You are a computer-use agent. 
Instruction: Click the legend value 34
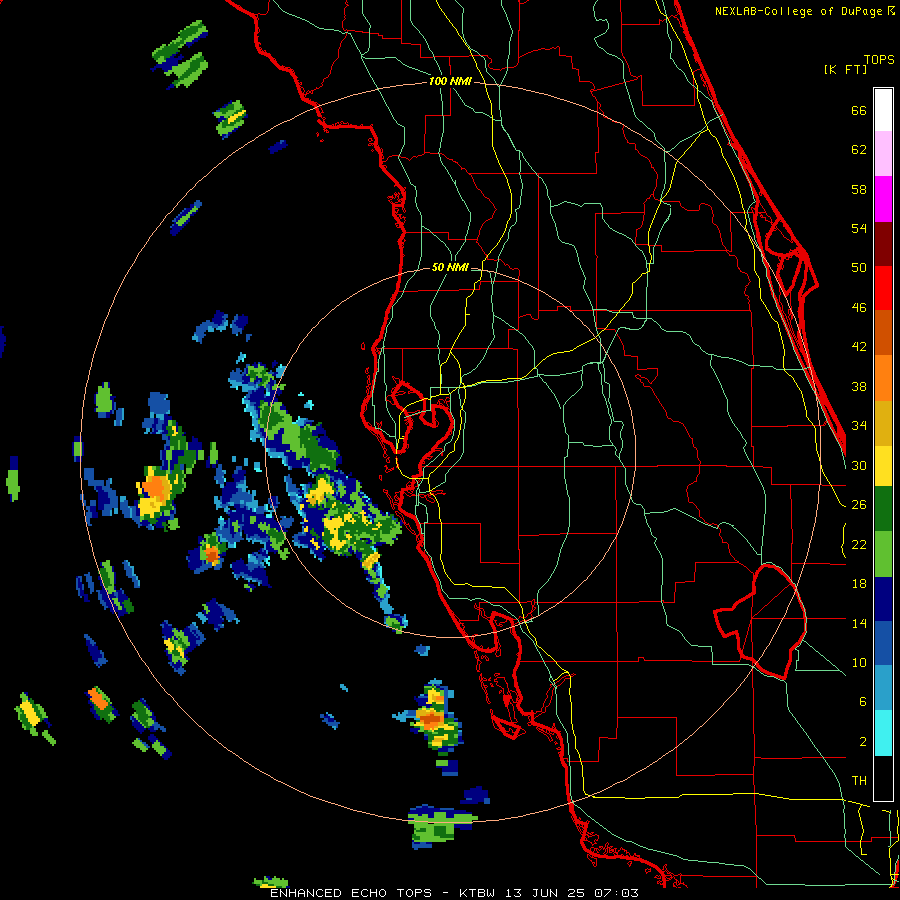(859, 425)
